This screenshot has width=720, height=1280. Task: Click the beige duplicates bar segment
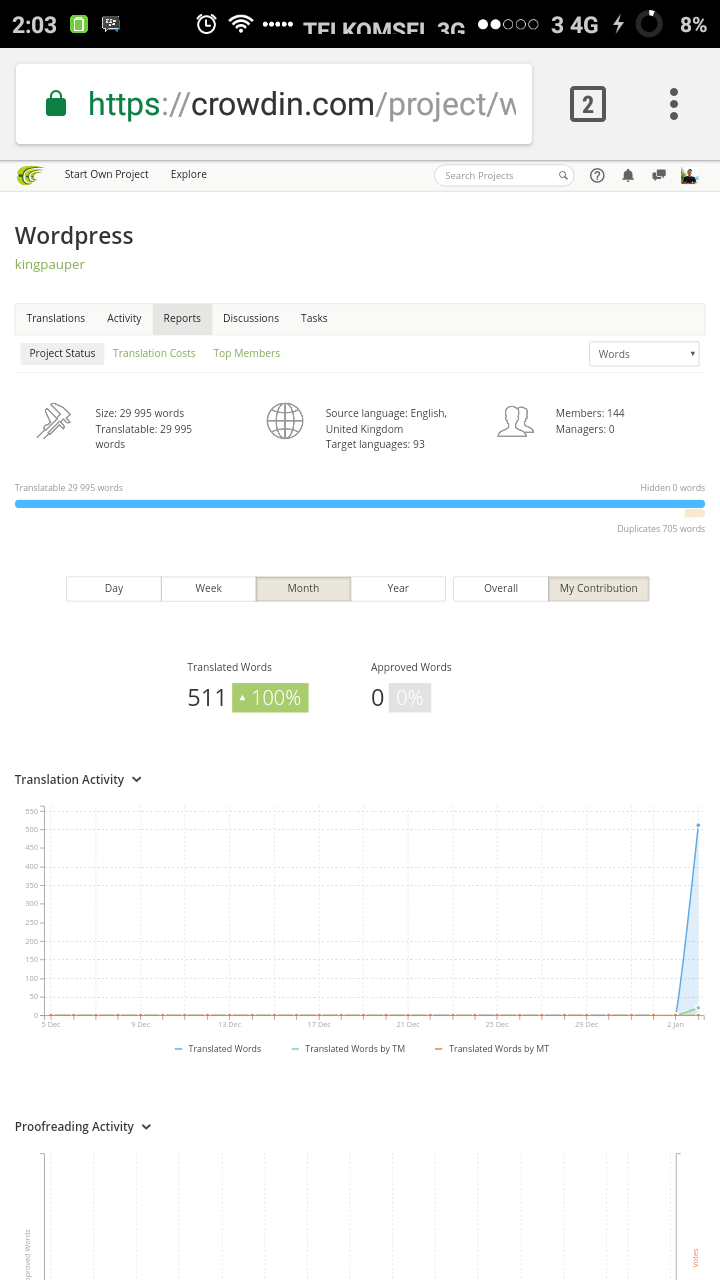pyautogui.click(x=695, y=513)
